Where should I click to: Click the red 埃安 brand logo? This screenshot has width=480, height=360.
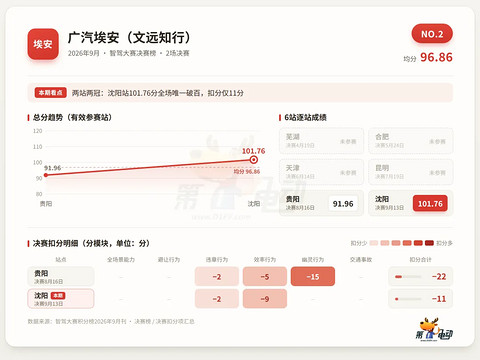43,44
